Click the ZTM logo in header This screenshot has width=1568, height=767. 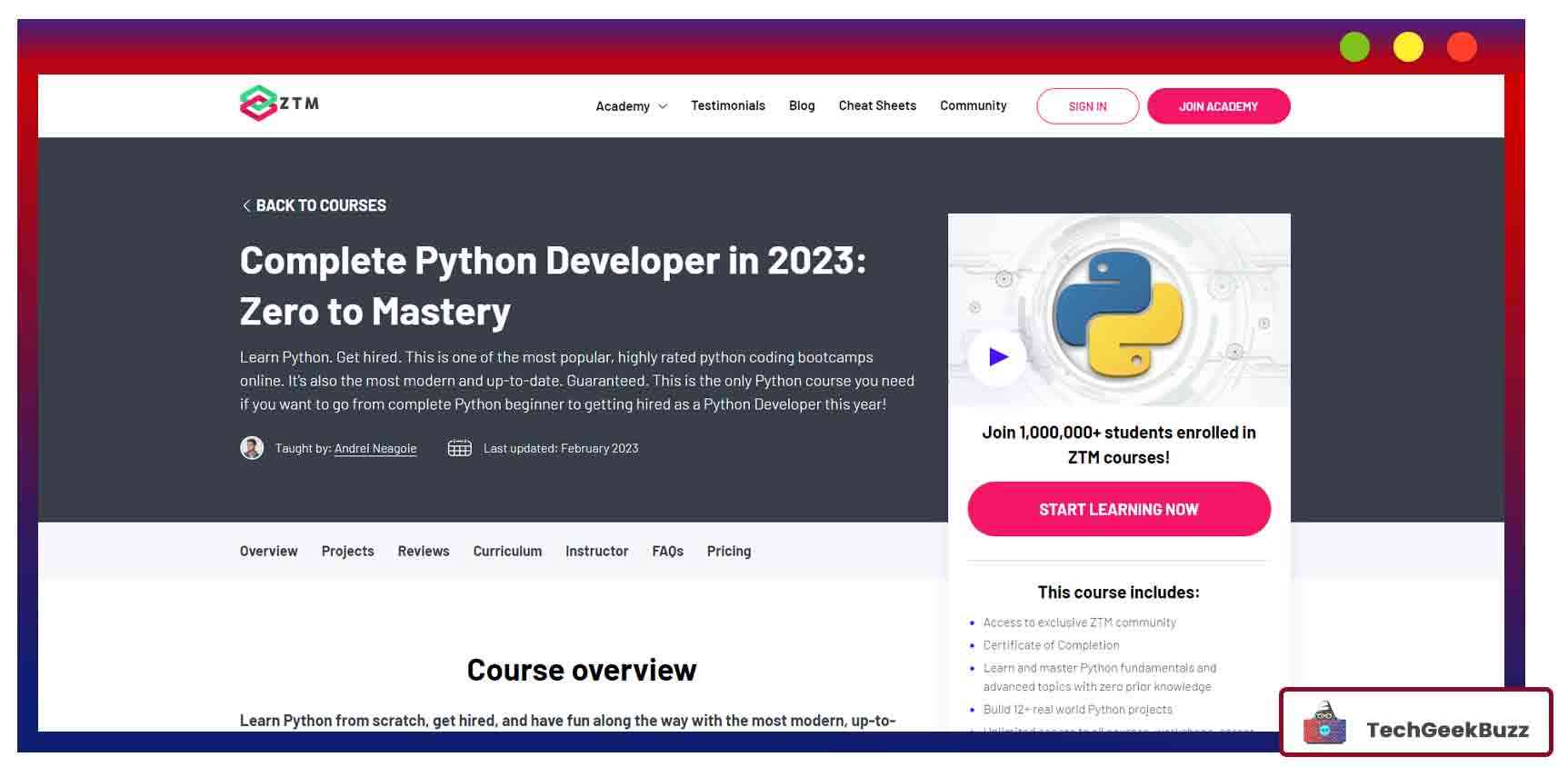279,104
